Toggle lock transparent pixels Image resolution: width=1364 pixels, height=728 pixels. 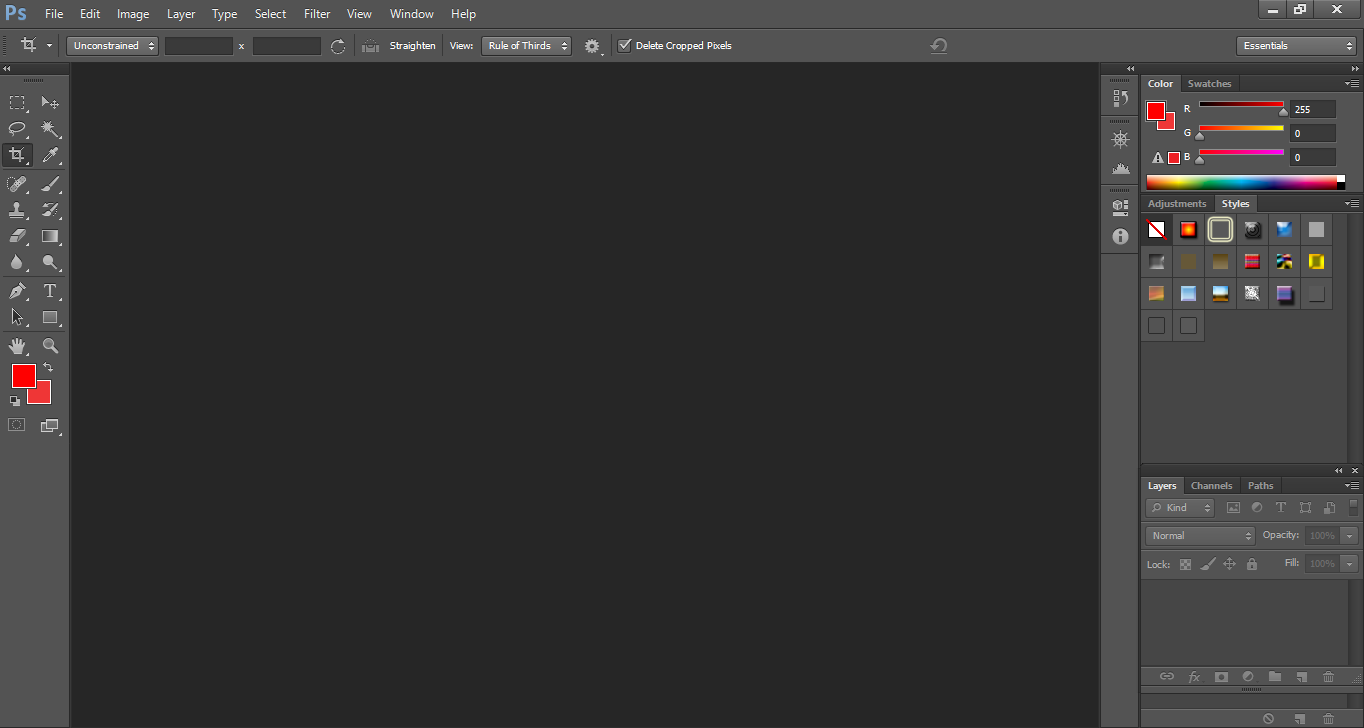[1186, 564]
